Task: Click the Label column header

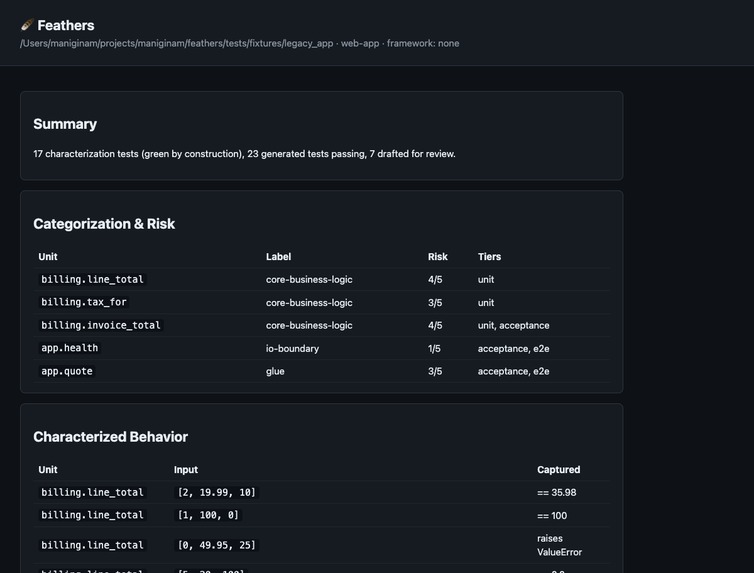Action: point(278,257)
